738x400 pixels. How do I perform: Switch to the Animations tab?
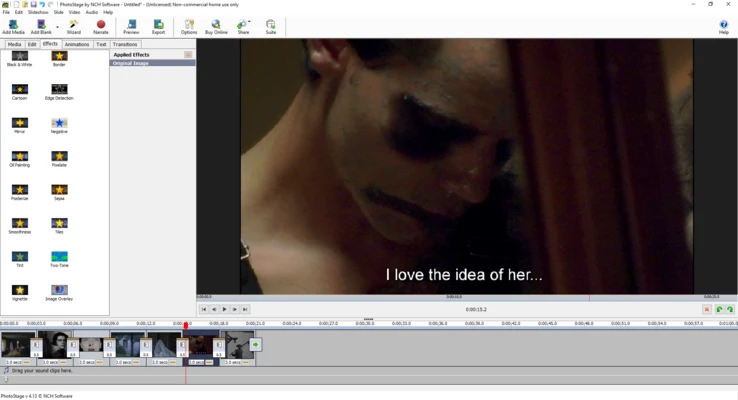tap(77, 44)
